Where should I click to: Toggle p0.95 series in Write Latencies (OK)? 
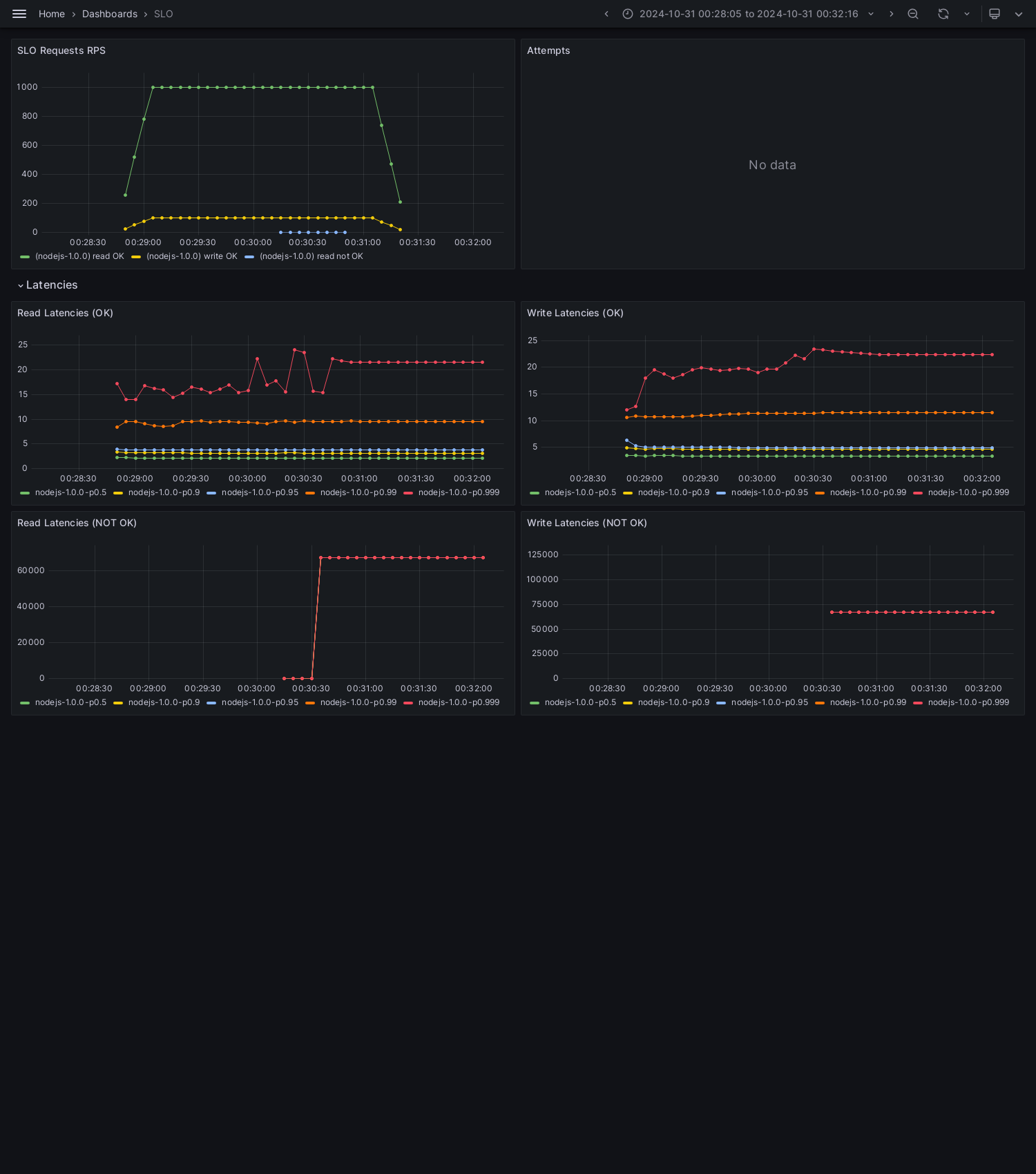pyautogui.click(x=769, y=492)
